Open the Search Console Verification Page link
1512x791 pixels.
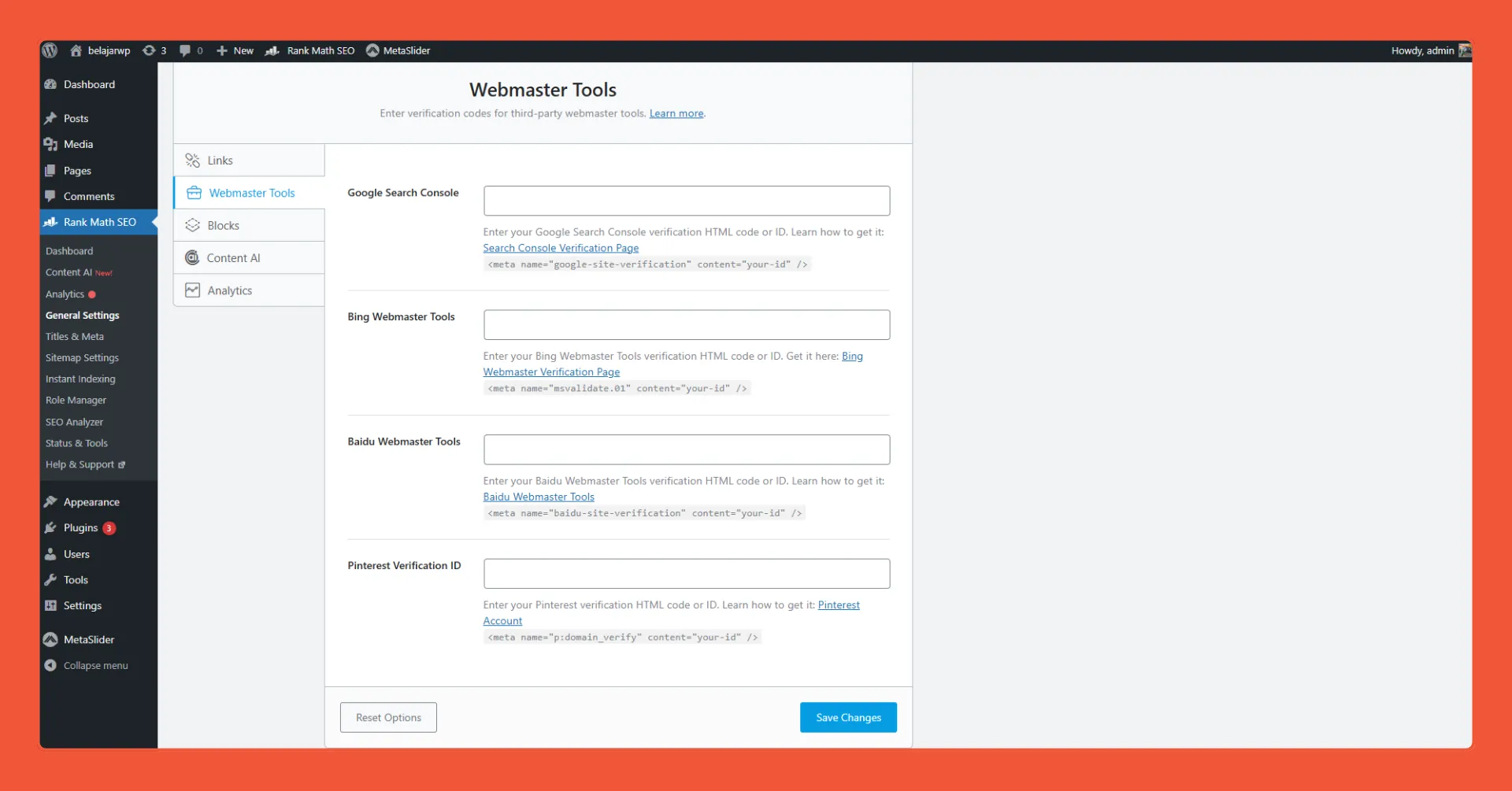pos(560,247)
